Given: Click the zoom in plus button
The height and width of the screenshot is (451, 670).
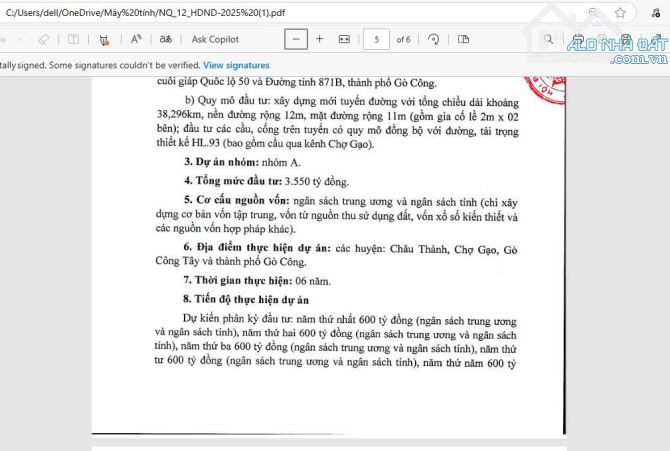Looking at the screenshot, I should pyautogui.click(x=320, y=39).
